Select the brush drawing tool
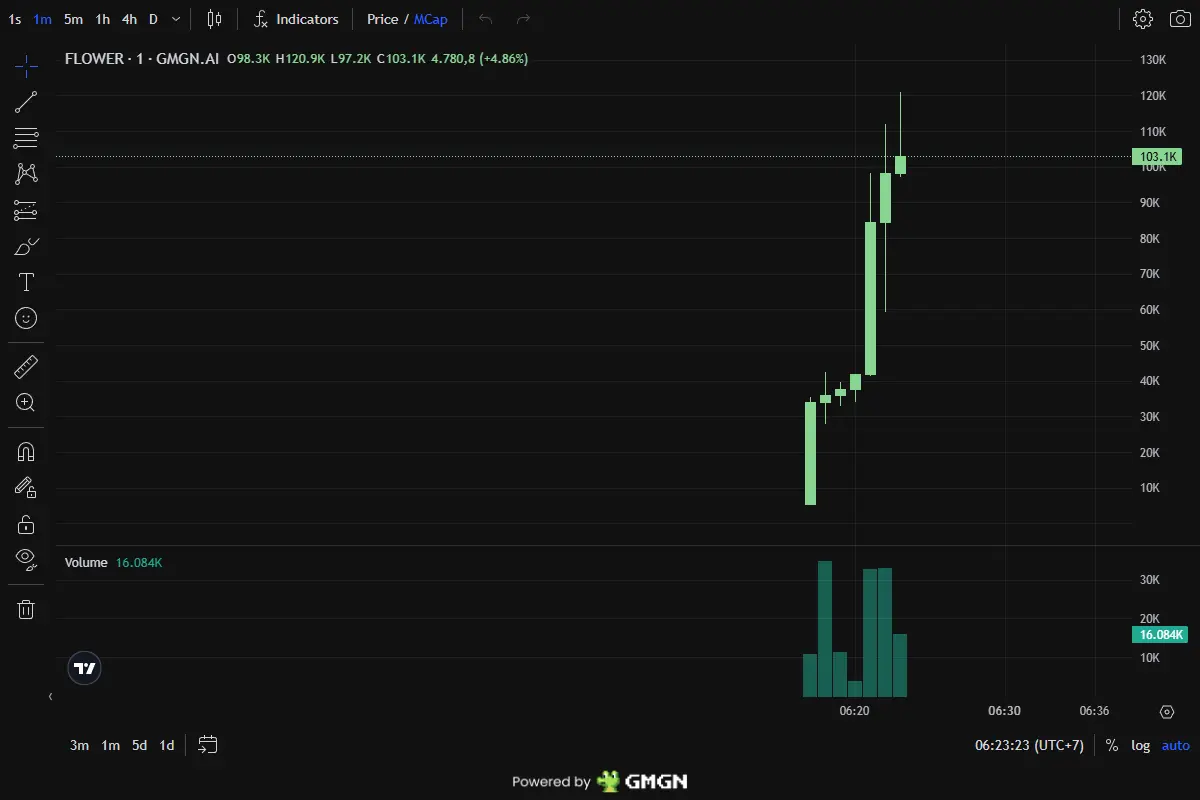1200x800 pixels. pos(26,246)
